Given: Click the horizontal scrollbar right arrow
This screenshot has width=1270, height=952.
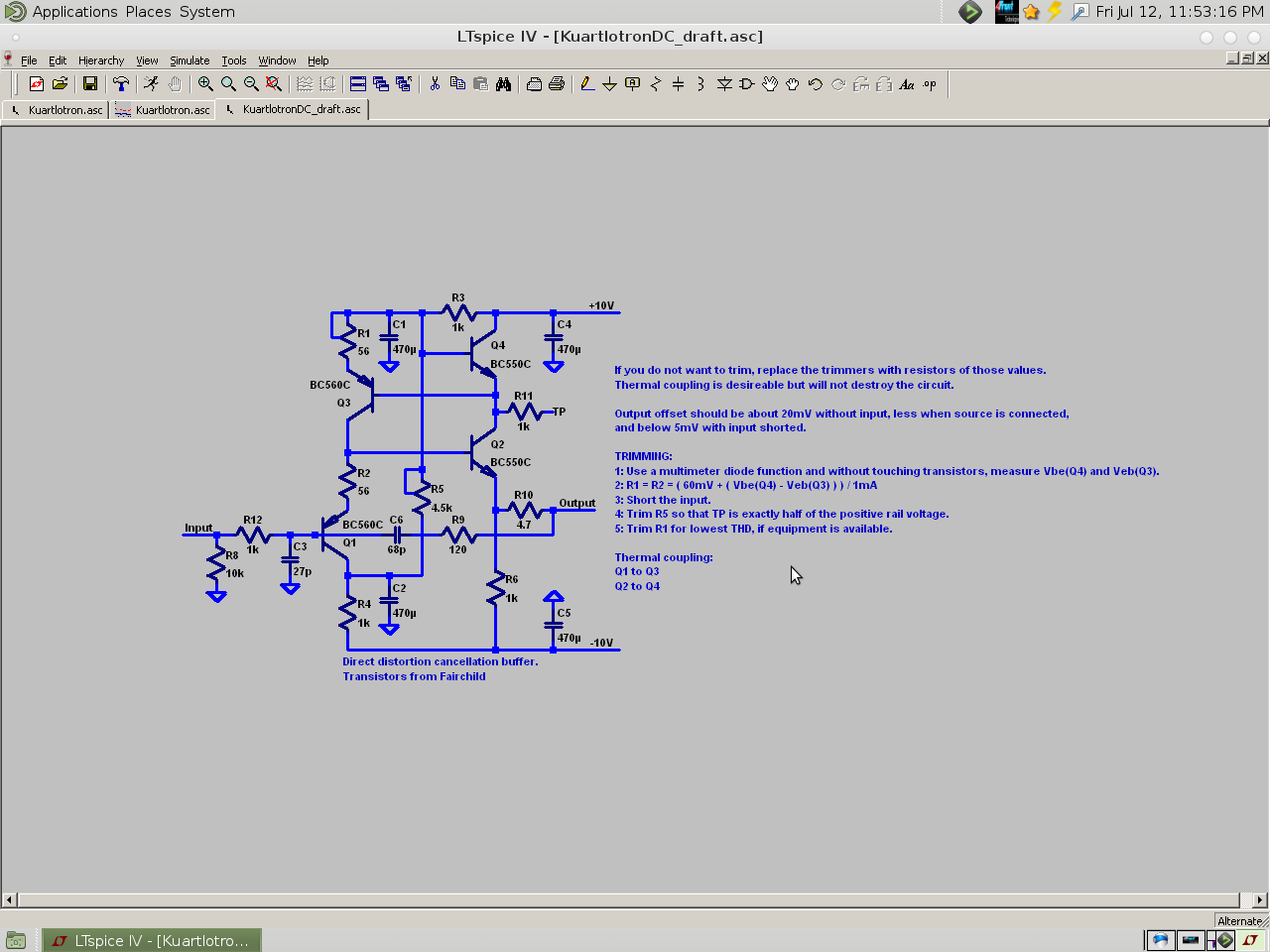Looking at the screenshot, I should [x=1260, y=900].
